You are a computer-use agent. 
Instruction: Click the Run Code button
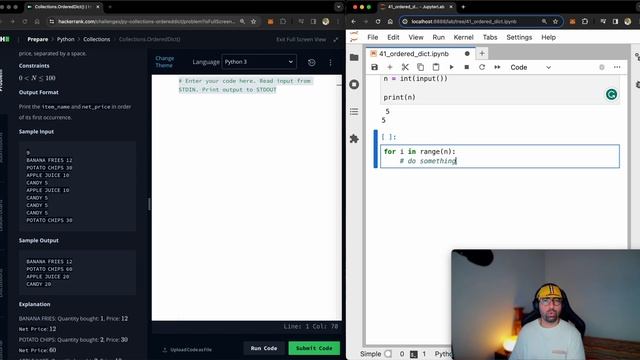coord(264,348)
